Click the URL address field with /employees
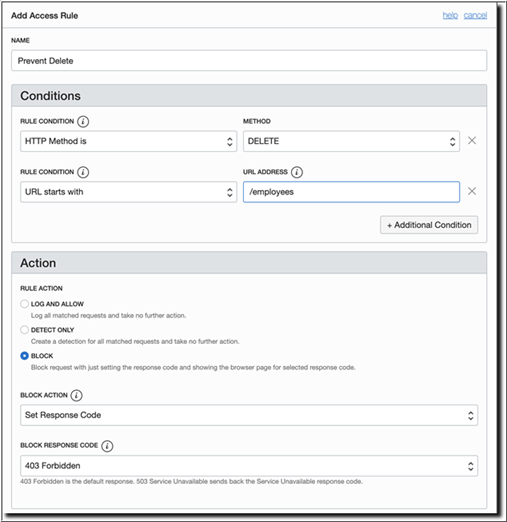This screenshot has width=507, height=522. (351, 192)
